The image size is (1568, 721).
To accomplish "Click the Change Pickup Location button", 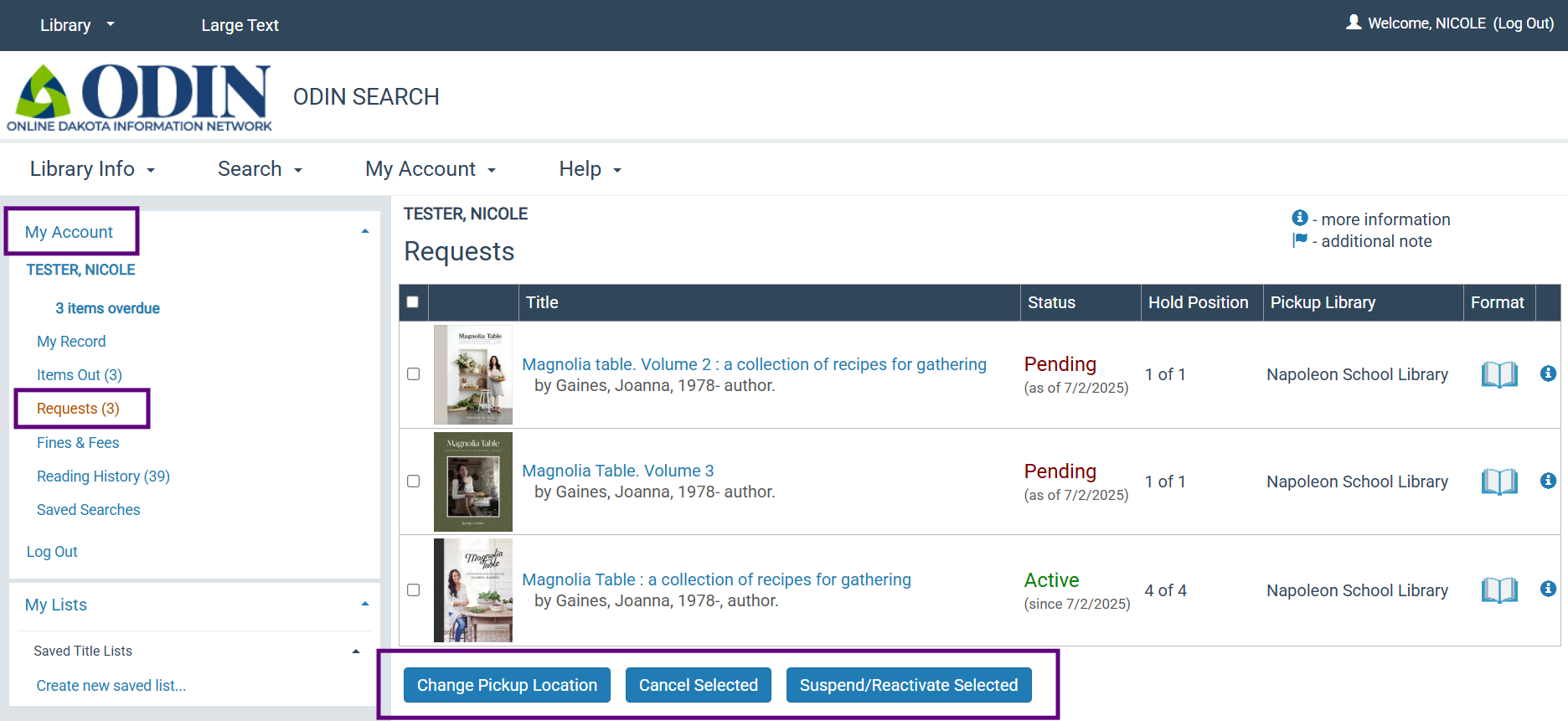I will click(507, 685).
